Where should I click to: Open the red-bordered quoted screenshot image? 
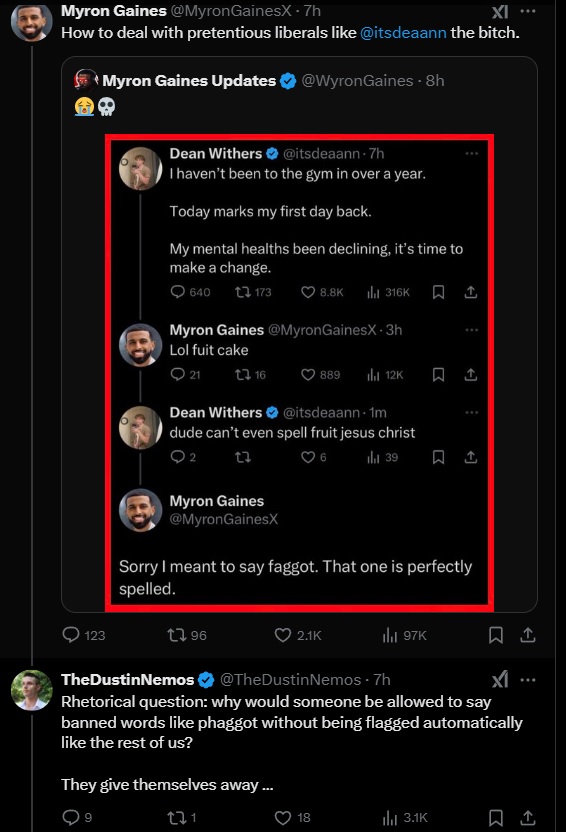pyautogui.click(x=300, y=373)
